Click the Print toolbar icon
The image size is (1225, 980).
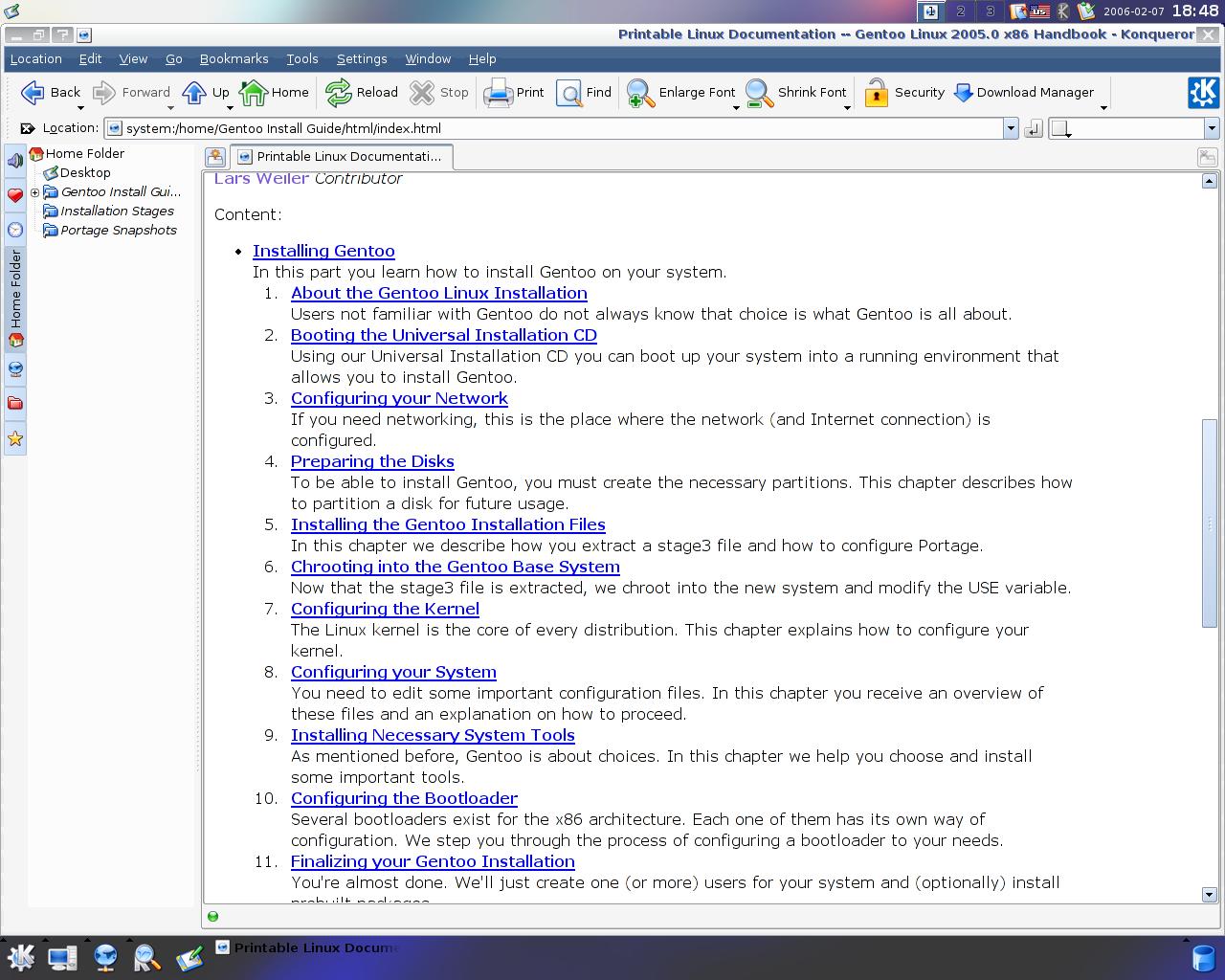[499, 93]
